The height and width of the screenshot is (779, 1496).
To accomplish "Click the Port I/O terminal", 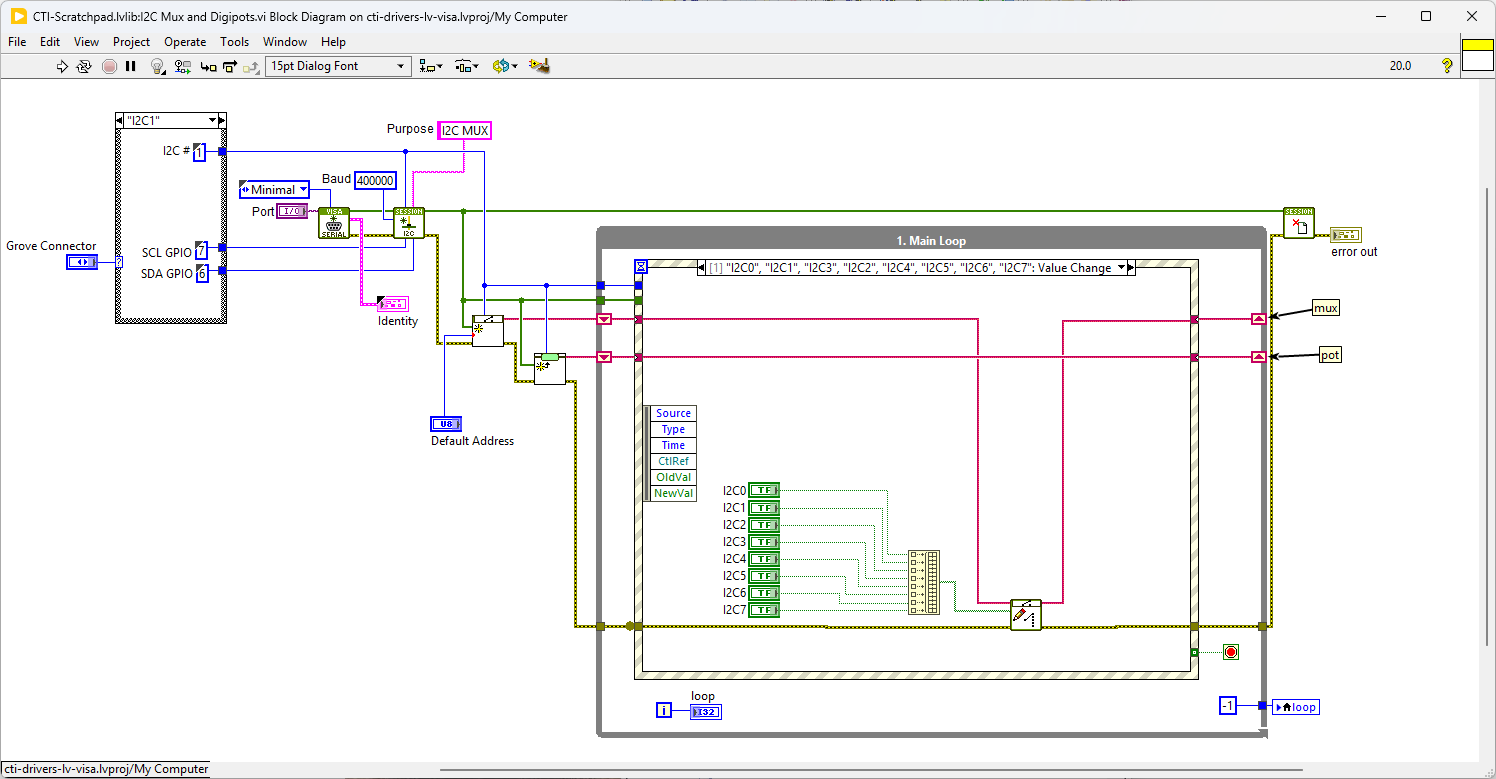I will click(291, 211).
